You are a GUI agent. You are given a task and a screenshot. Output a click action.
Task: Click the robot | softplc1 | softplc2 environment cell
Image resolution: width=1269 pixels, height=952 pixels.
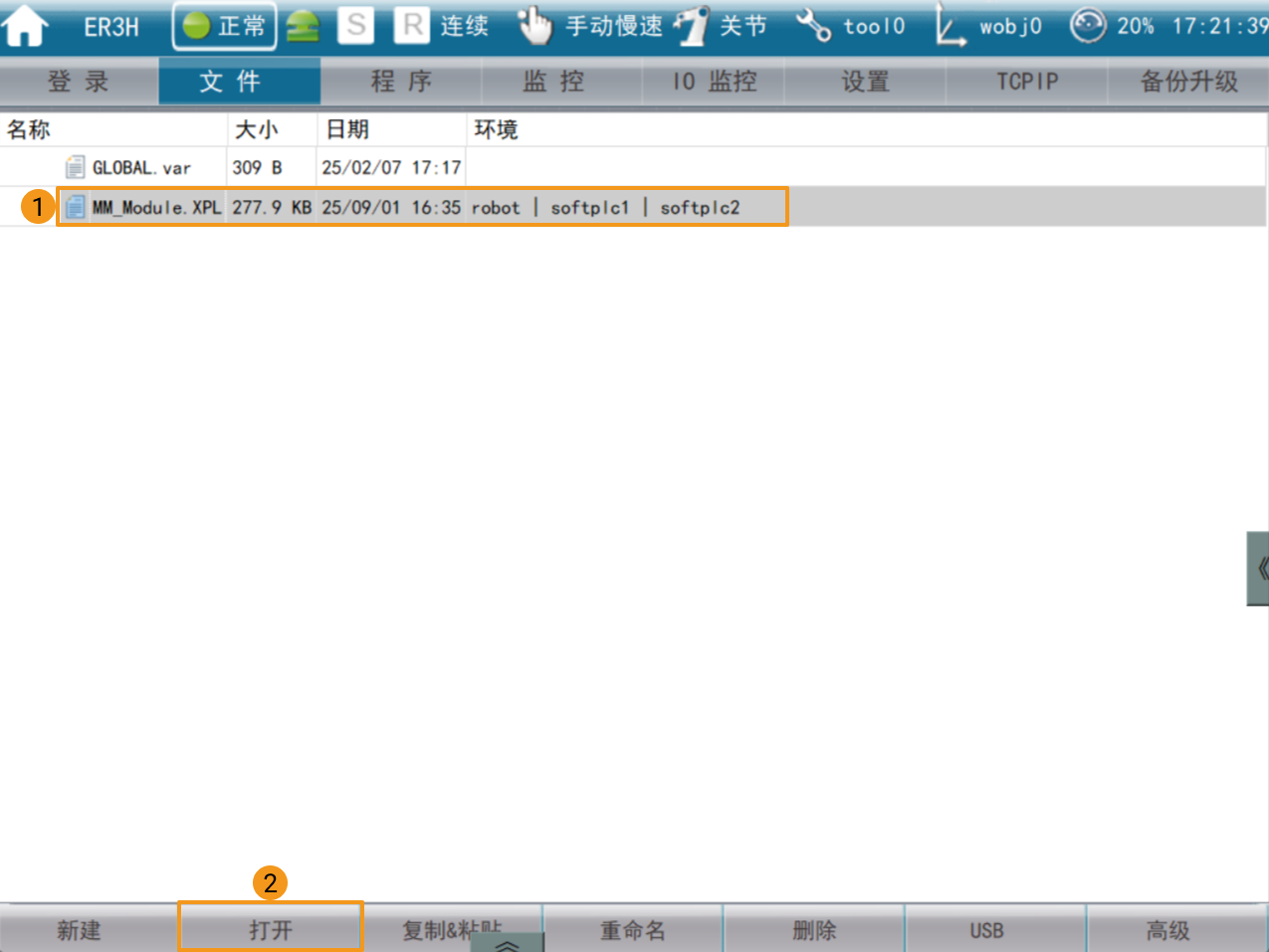(605, 208)
